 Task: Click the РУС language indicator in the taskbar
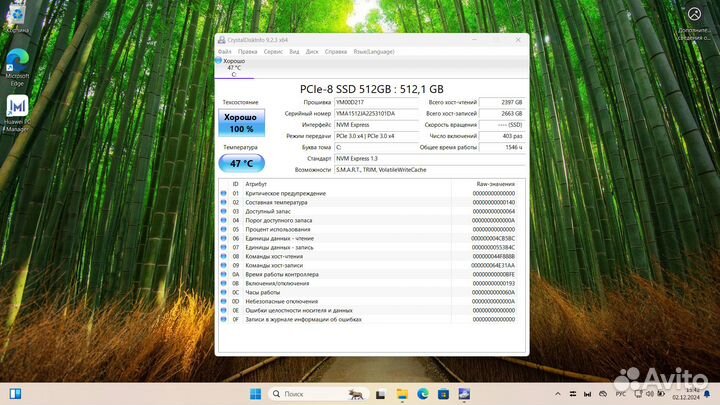tap(620, 394)
